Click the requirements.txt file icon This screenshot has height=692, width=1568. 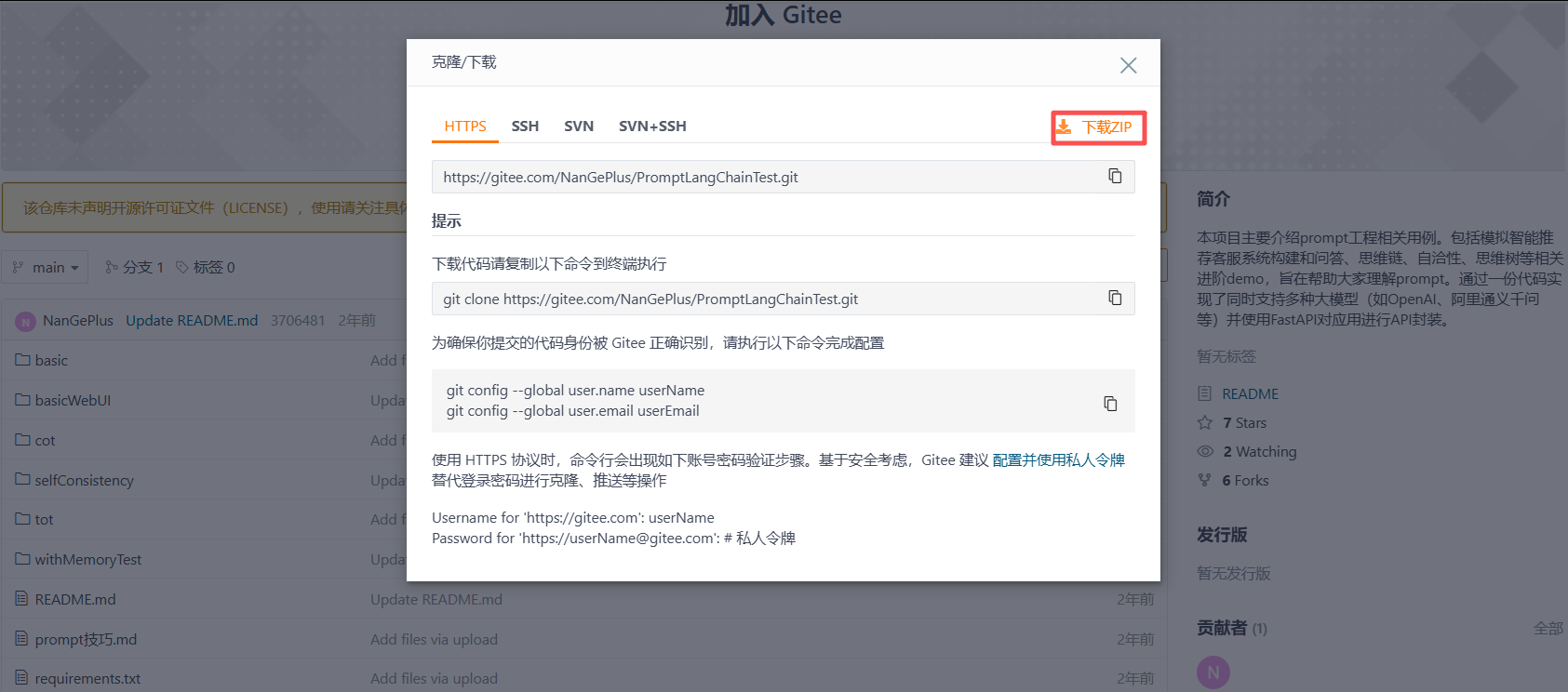[22, 678]
